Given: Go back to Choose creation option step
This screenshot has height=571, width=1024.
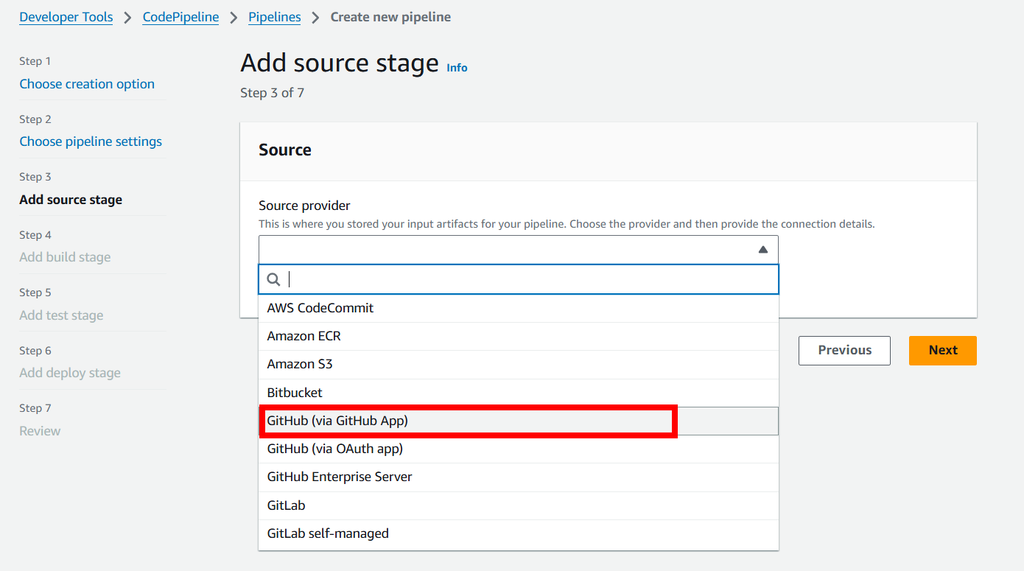Looking at the screenshot, I should 87,84.
